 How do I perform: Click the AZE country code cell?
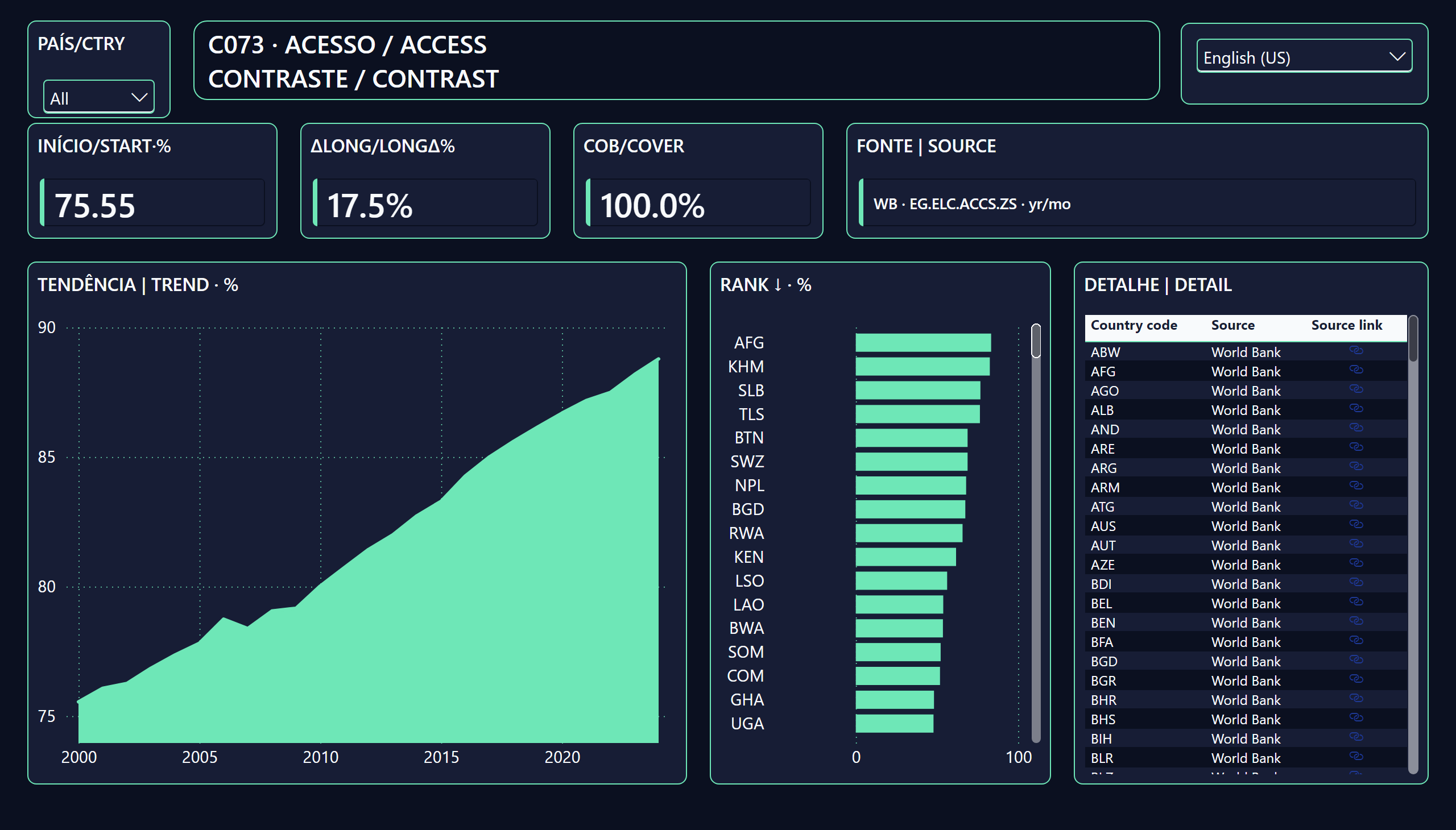tap(1102, 565)
